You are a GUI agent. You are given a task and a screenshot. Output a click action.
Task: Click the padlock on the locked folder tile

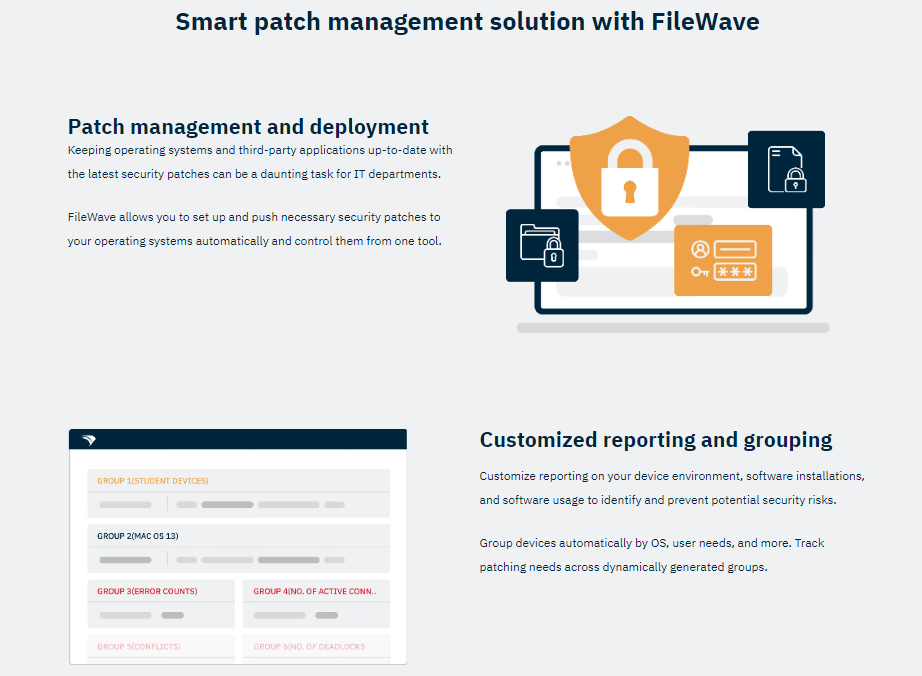pos(553,256)
